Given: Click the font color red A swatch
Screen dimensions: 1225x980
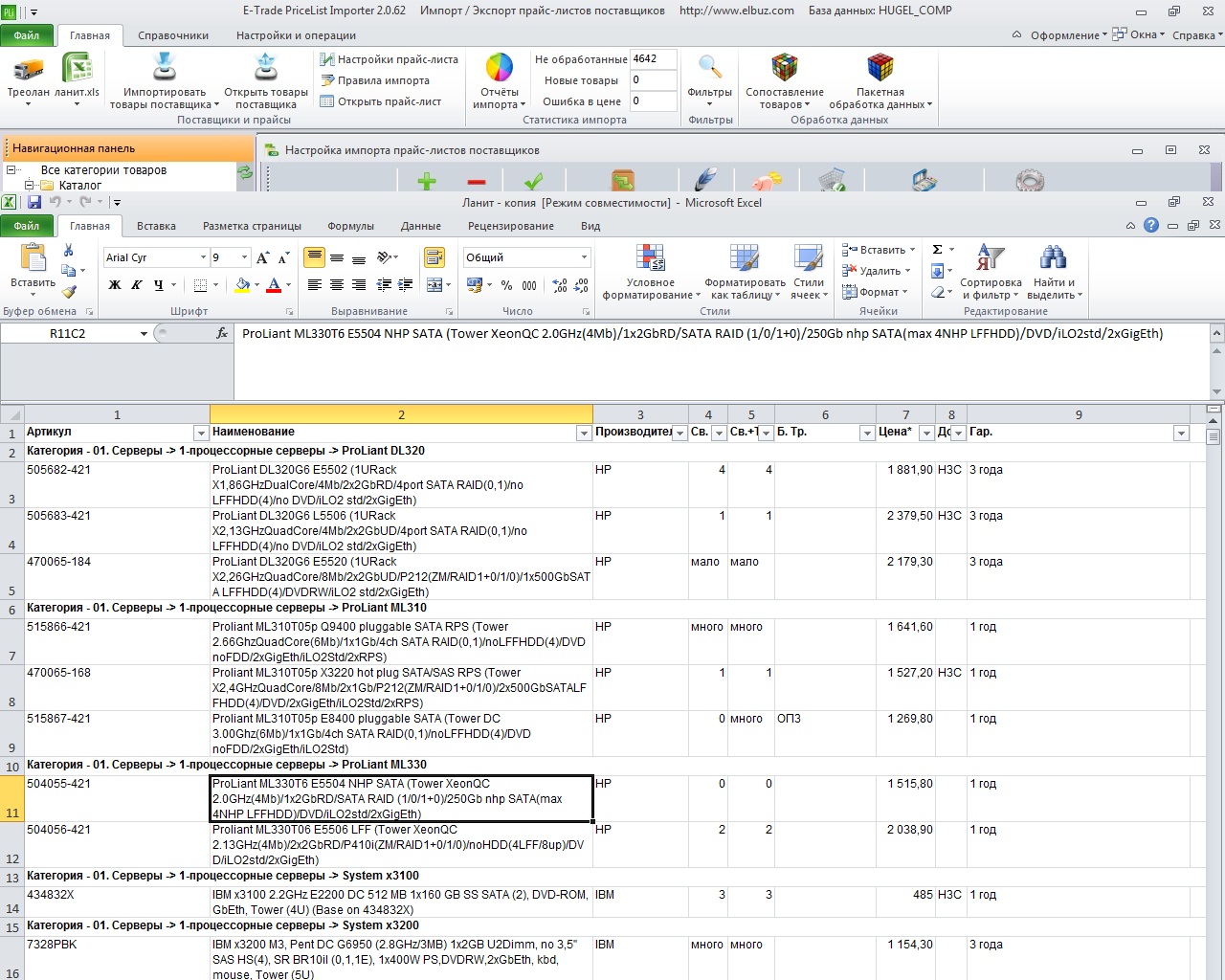Looking at the screenshot, I should coord(274,284).
